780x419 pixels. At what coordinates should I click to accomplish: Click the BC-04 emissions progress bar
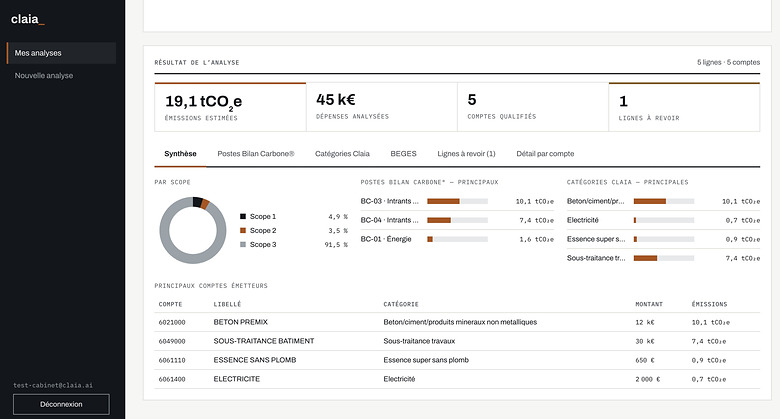click(457, 220)
